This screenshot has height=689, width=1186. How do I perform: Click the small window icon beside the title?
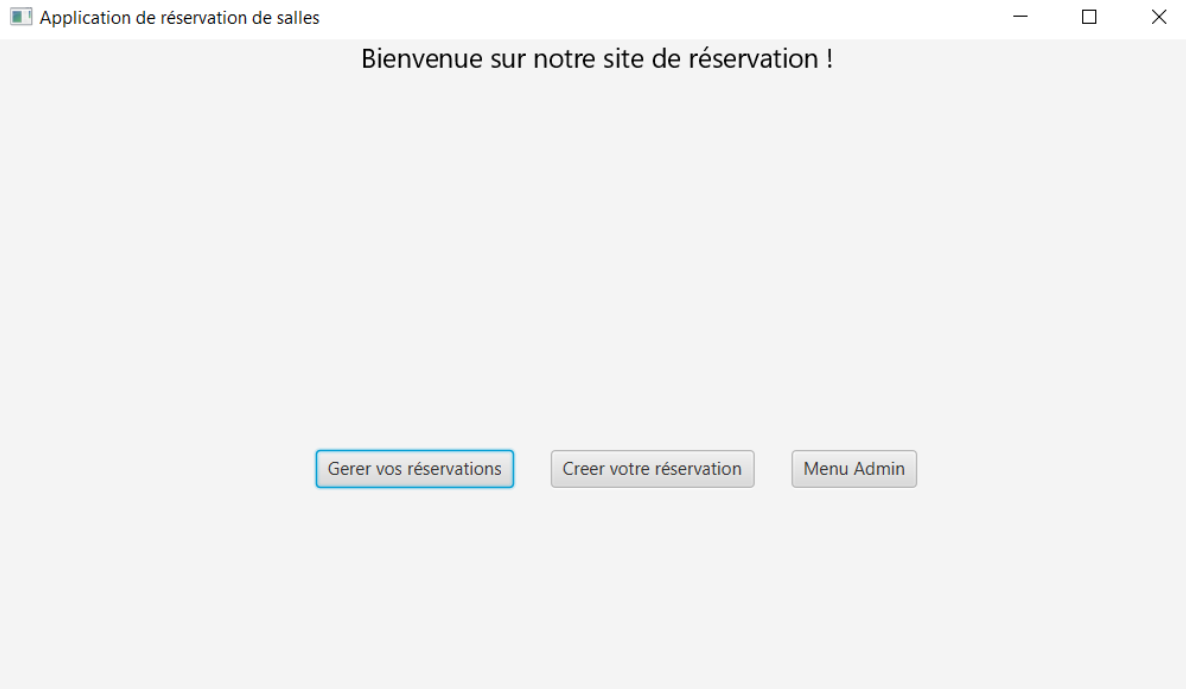(x=20, y=17)
